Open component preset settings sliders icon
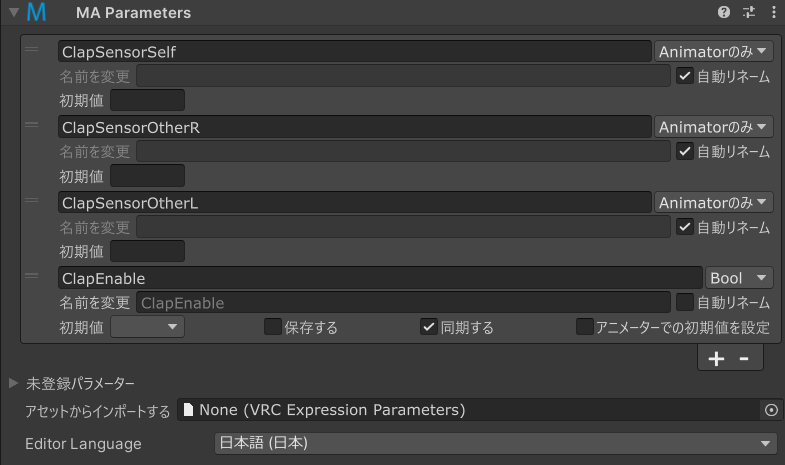 pyautogui.click(x=749, y=12)
